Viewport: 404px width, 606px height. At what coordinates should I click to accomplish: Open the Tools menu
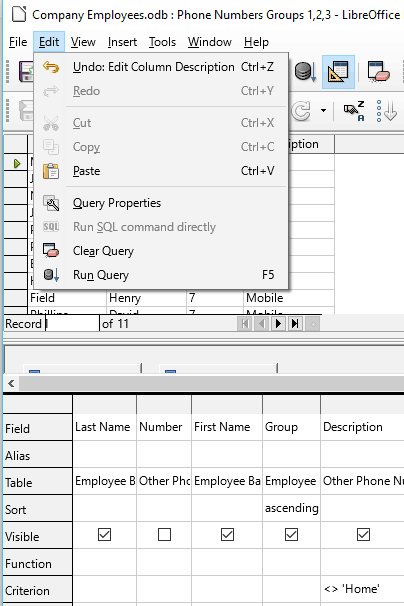162,42
